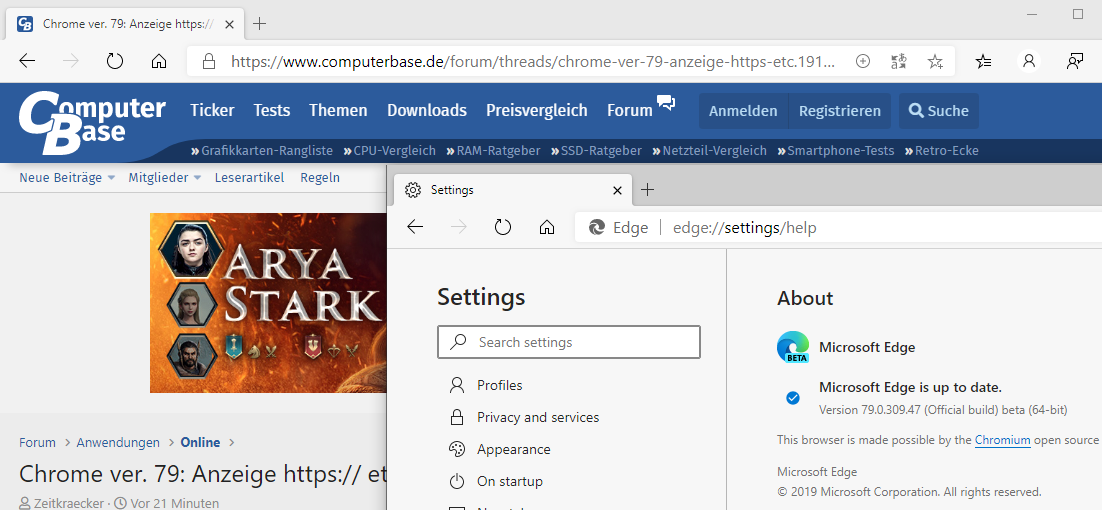Open new tab beside Settings tab

(648, 190)
